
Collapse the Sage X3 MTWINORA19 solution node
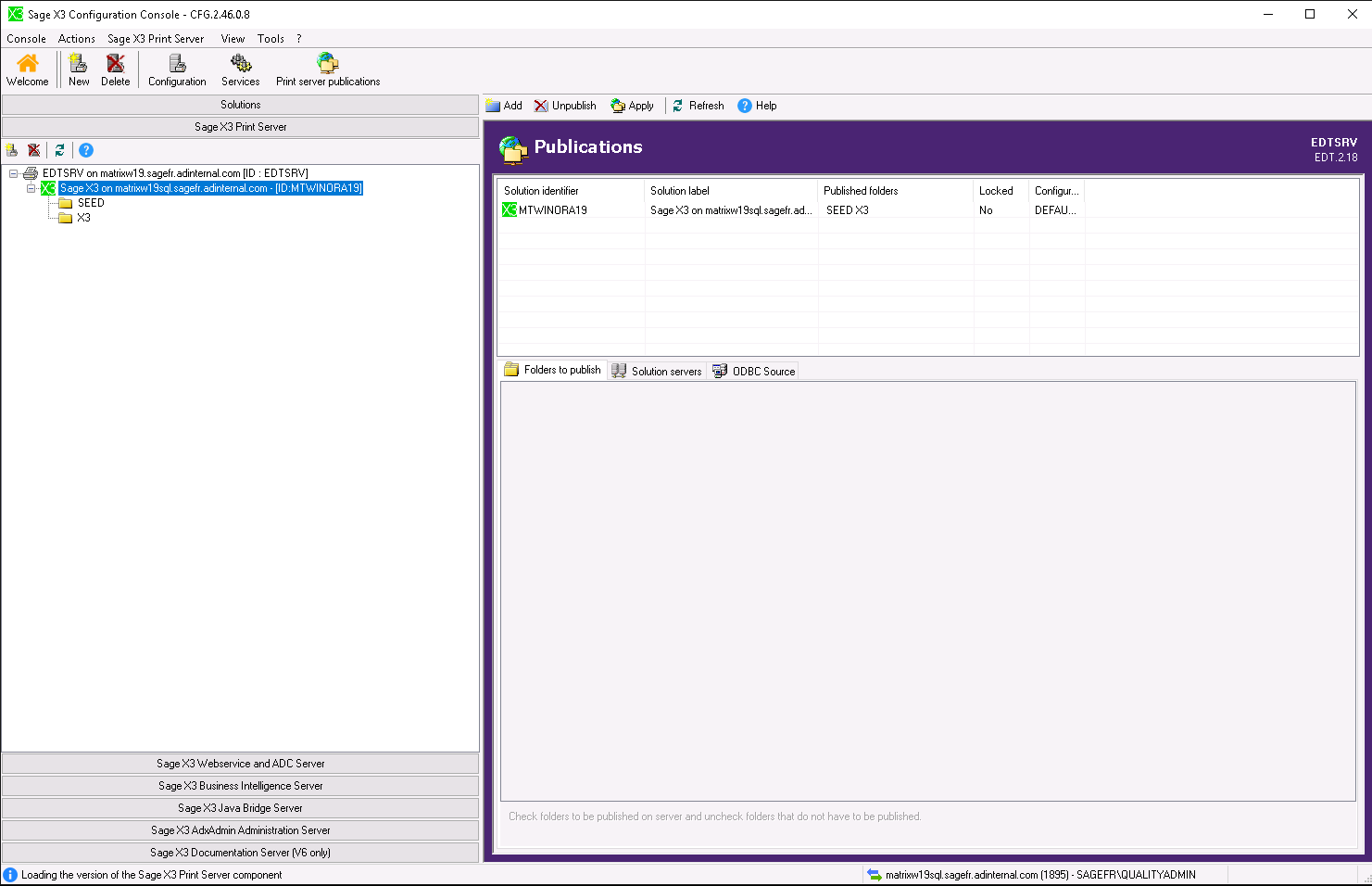[31, 187]
